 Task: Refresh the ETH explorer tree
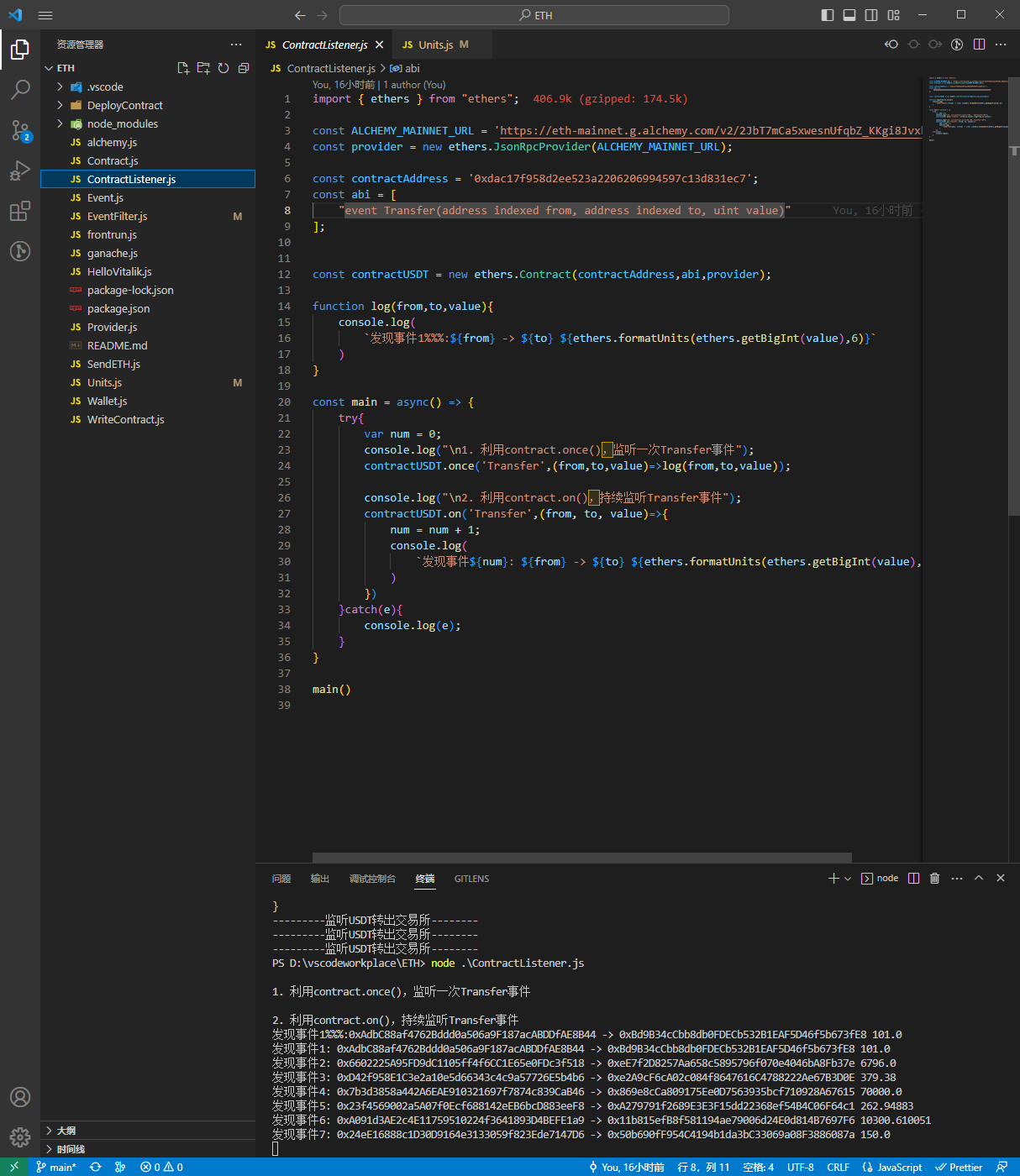point(223,68)
